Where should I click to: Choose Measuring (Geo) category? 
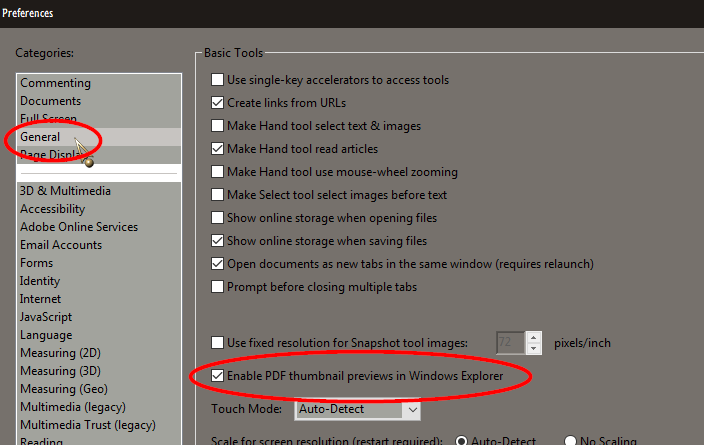pos(99,389)
